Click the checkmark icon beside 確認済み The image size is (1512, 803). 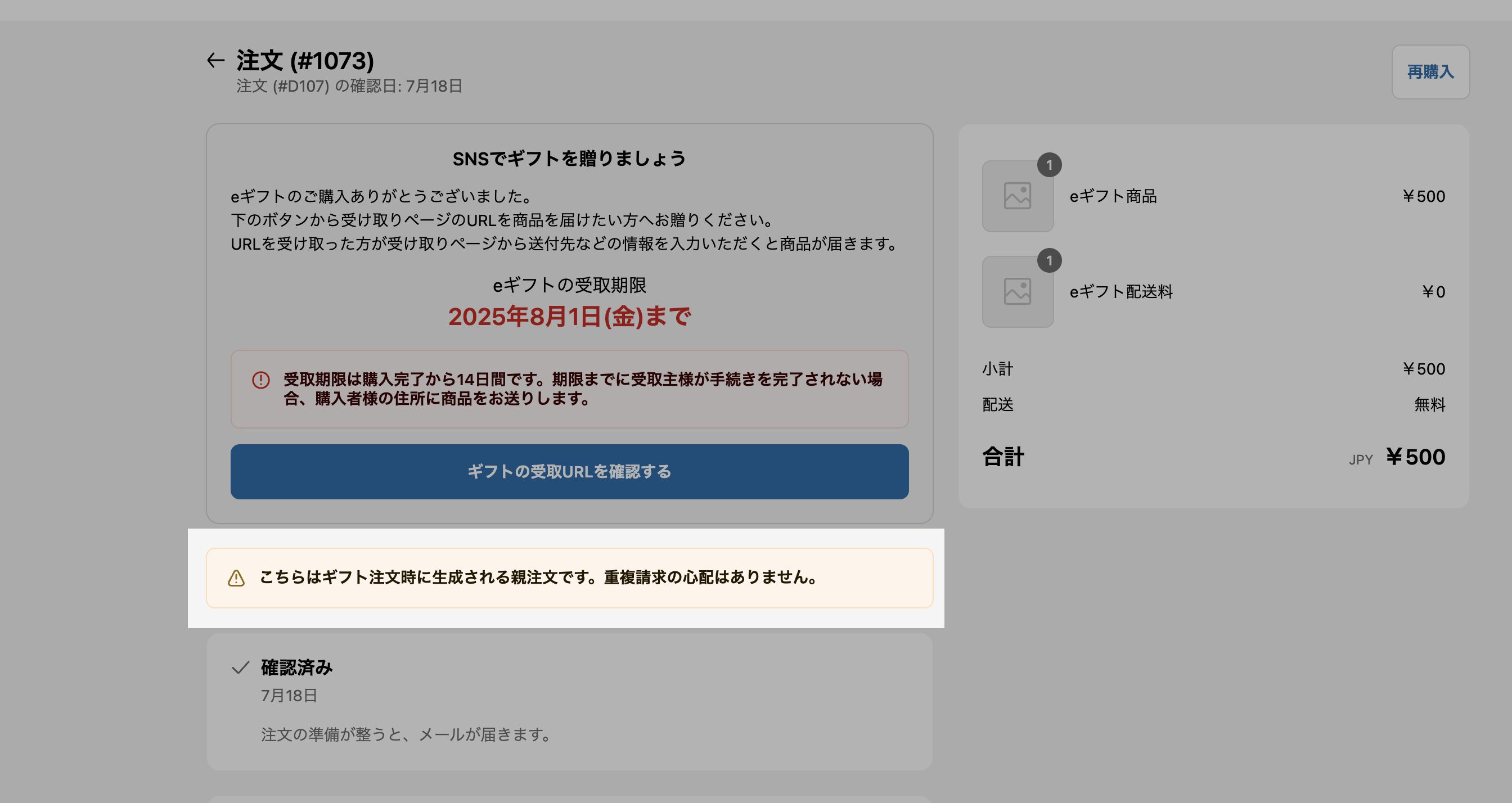tap(241, 667)
